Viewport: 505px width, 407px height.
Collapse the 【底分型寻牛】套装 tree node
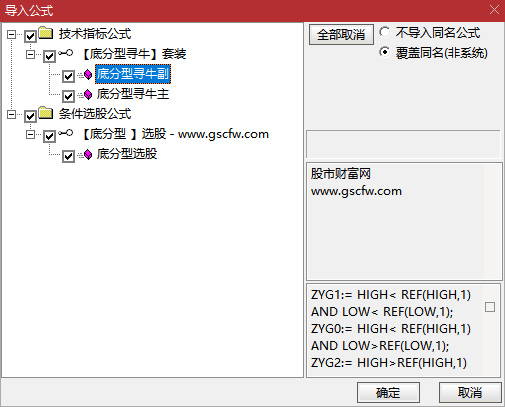tap(30, 54)
